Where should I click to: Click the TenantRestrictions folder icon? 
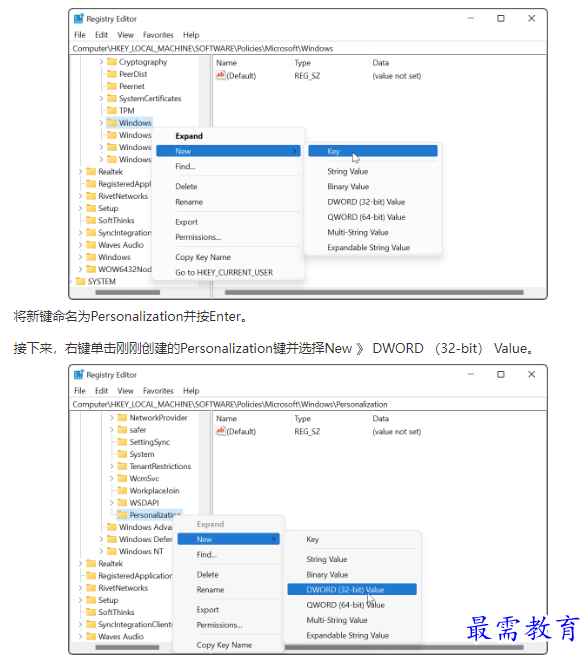[x=122, y=466]
